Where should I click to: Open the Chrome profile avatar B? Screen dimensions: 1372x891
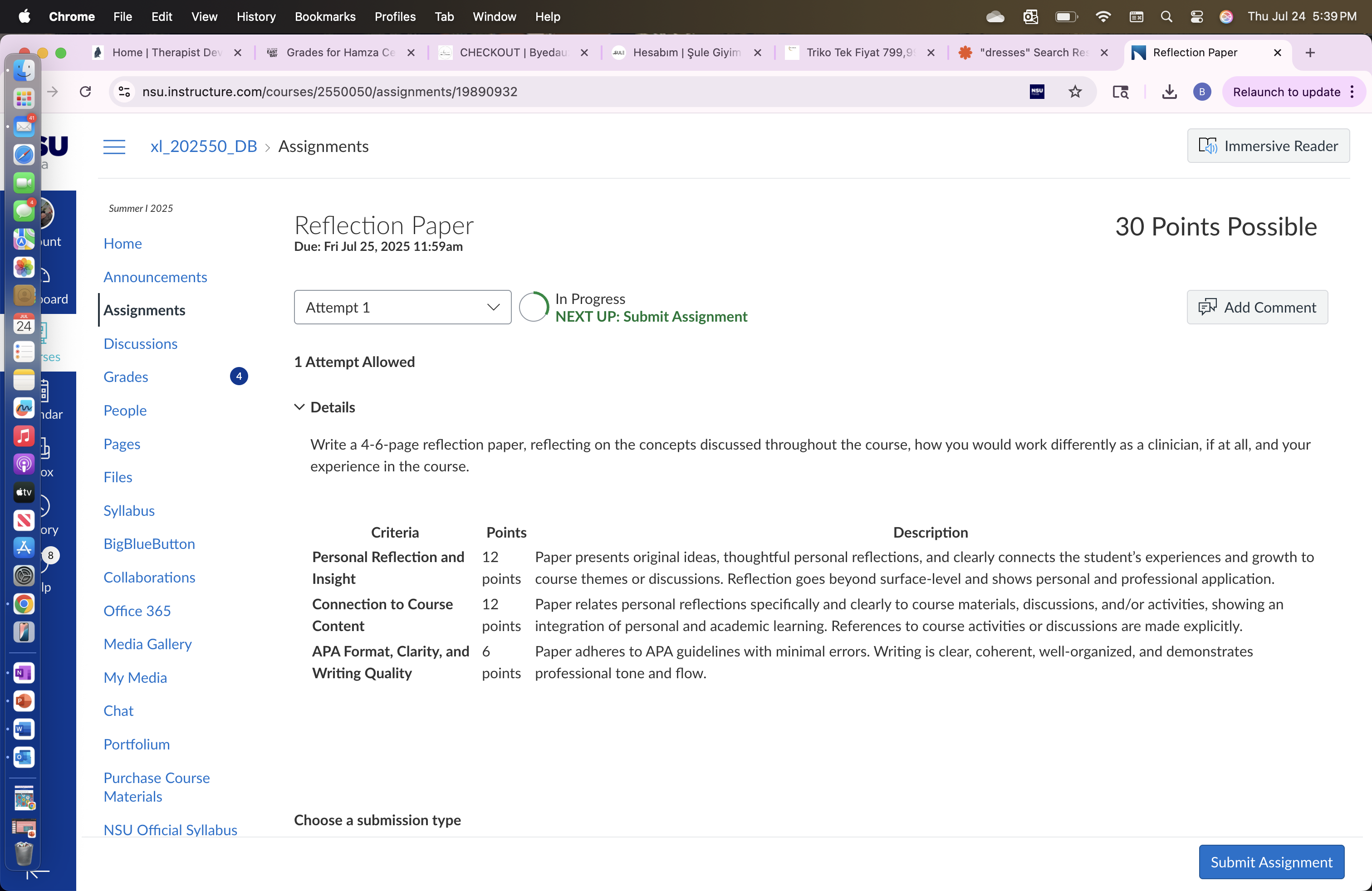[x=1202, y=92]
